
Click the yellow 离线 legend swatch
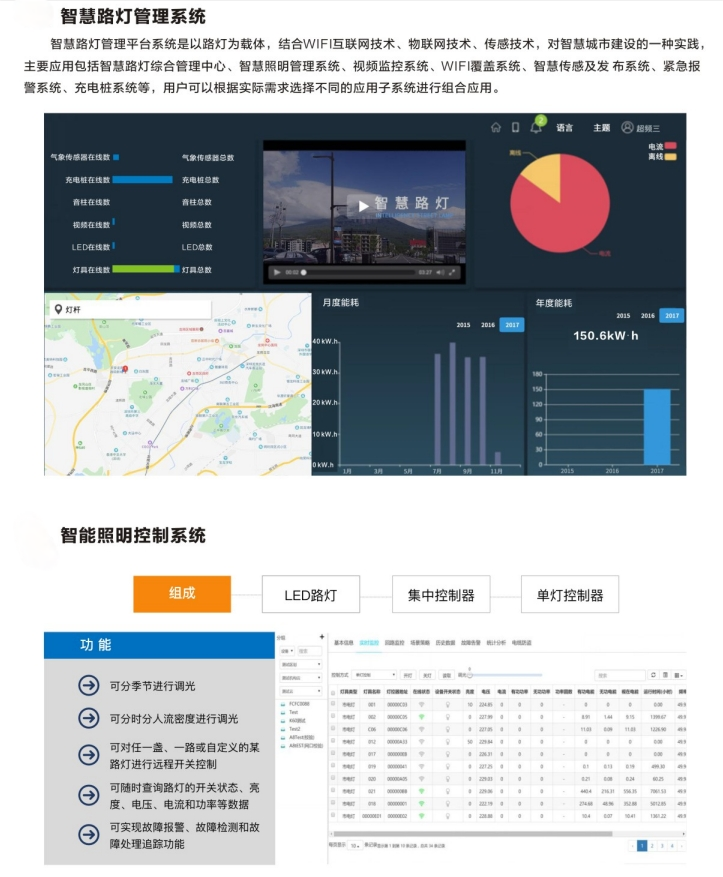pos(670,157)
